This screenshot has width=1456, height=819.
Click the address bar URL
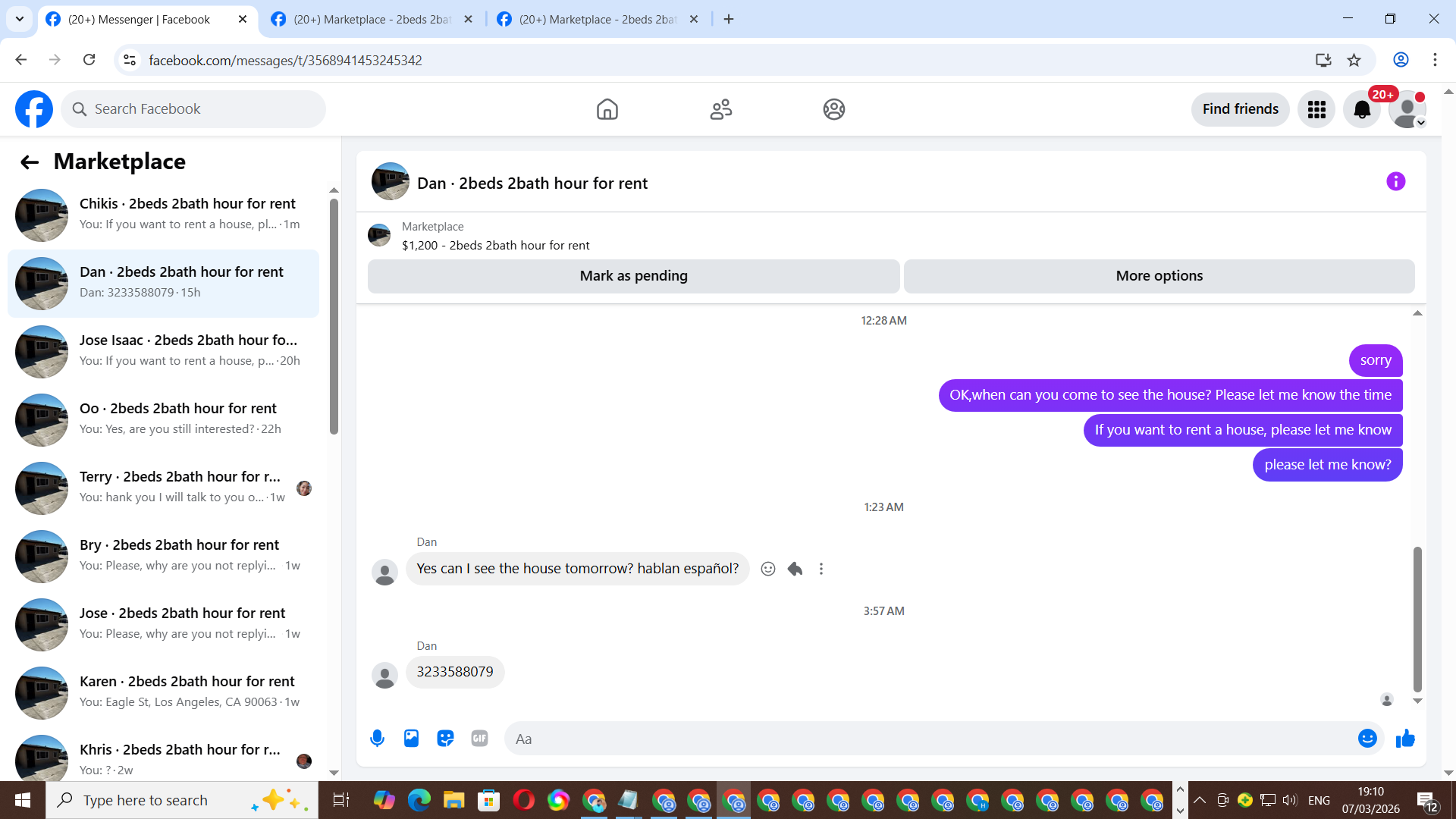pyautogui.click(x=285, y=61)
